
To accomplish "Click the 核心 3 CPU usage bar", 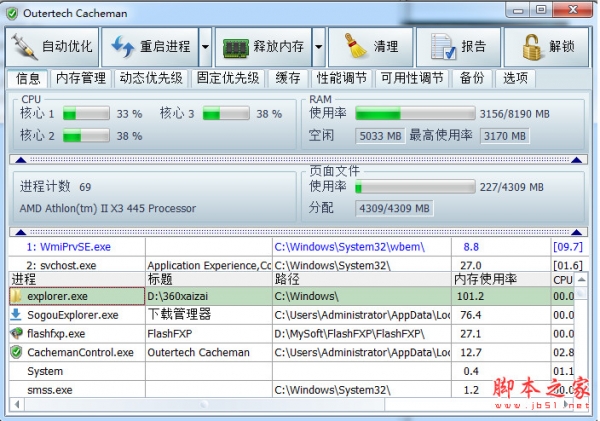I will [226, 114].
